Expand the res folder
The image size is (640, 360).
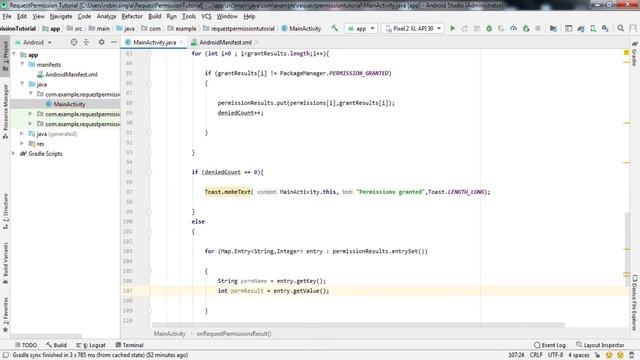[x=22, y=143]
